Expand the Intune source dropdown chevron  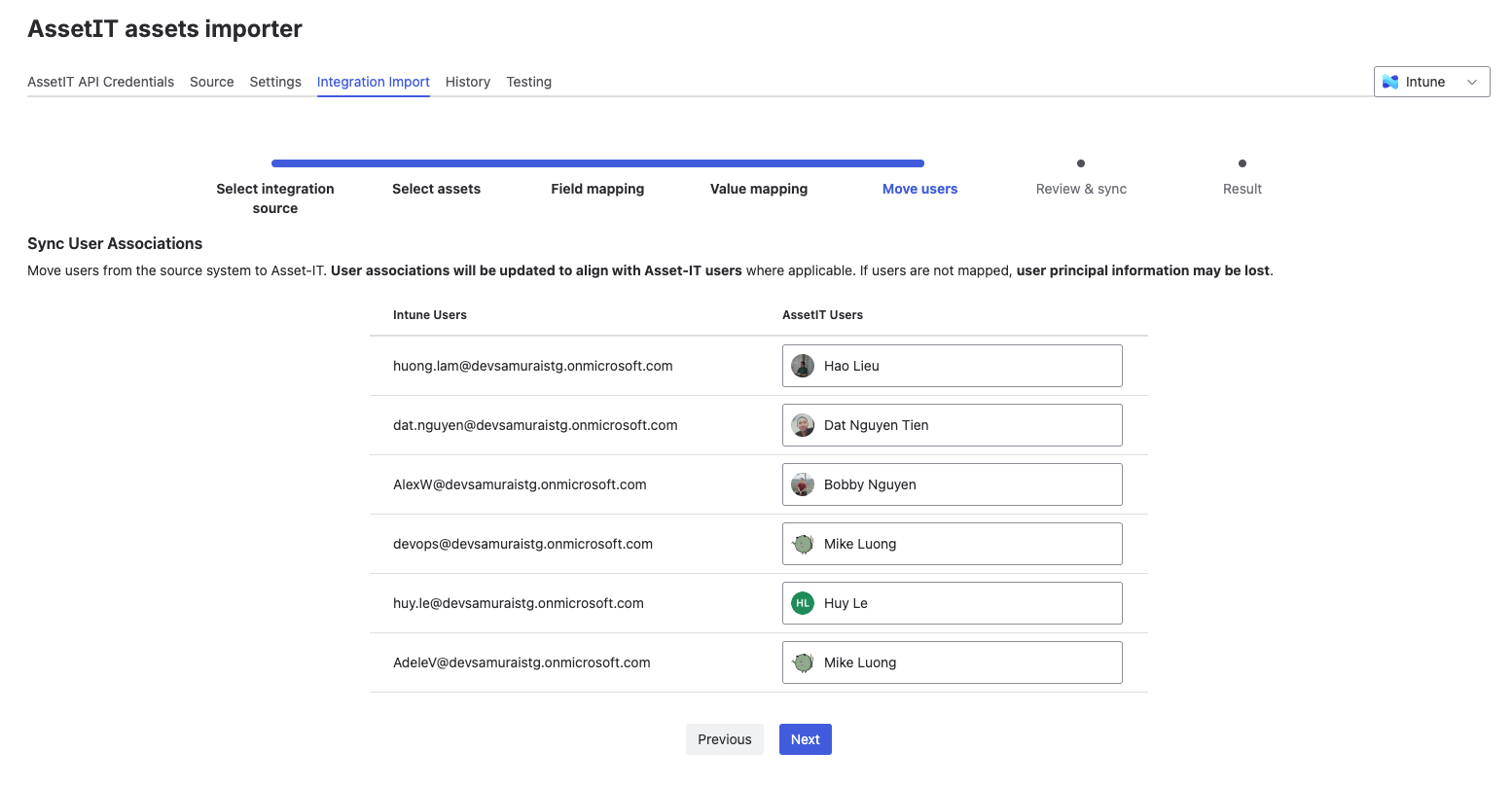pyautogui.click(x=1472, y=82)
